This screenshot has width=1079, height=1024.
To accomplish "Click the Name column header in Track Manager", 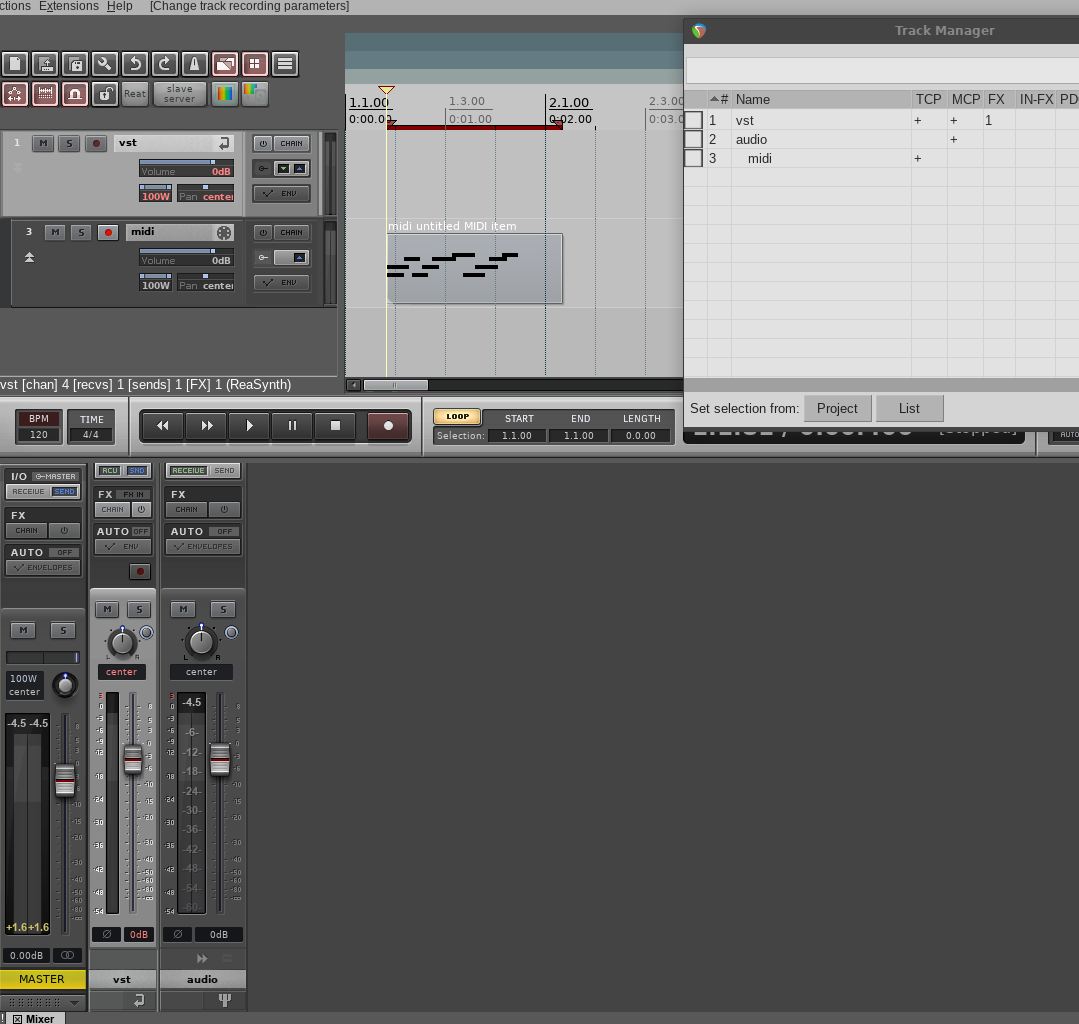I will click(822, 99).
